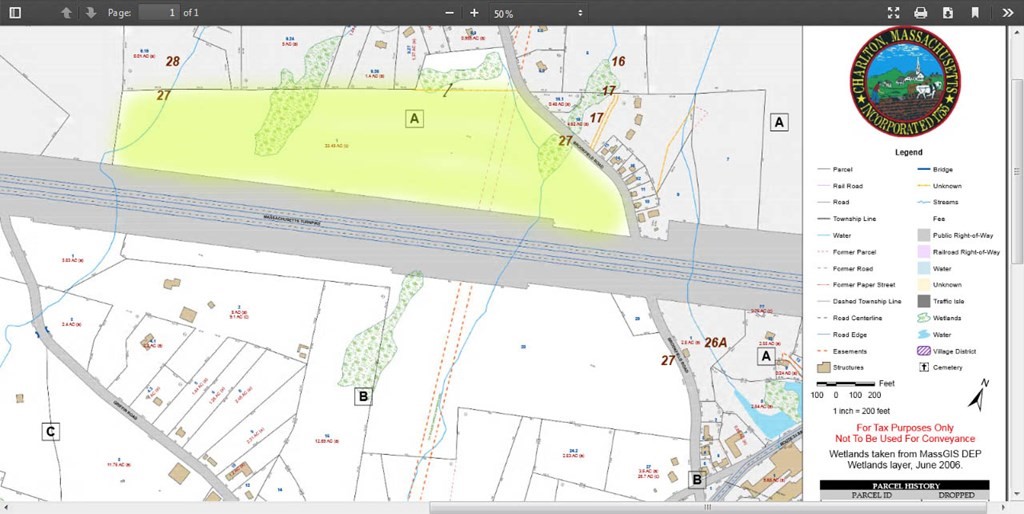Open the 50% zoom level dropdown

pyautogui.click(x=537, y=13)
